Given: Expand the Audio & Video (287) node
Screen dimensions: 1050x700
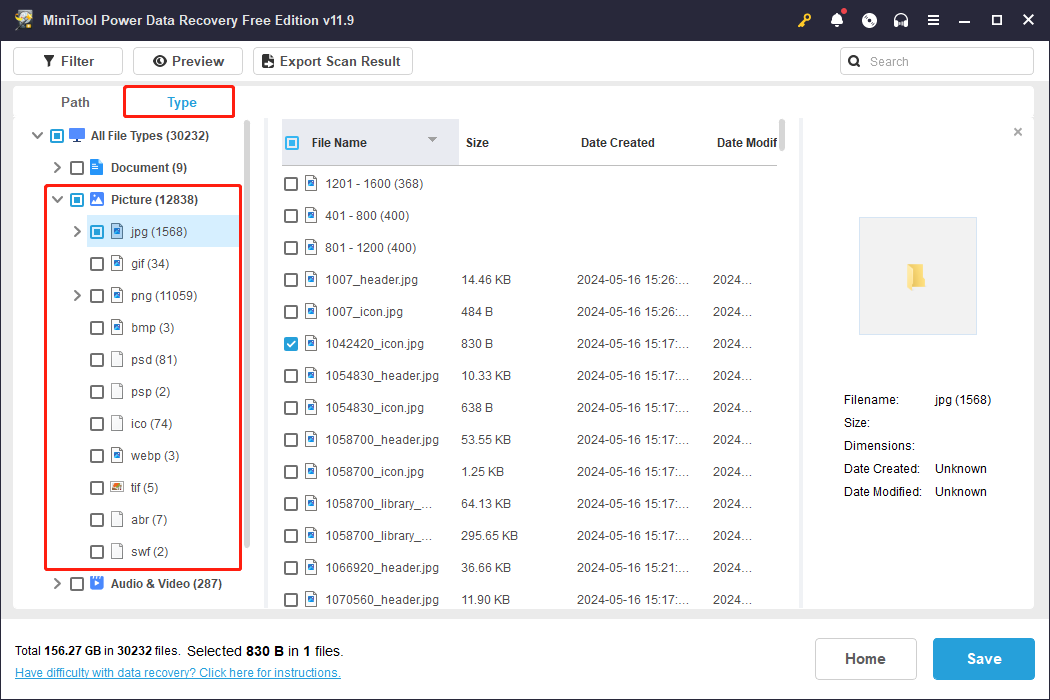Looking at the screenshot, I should (x=58, y=583).
